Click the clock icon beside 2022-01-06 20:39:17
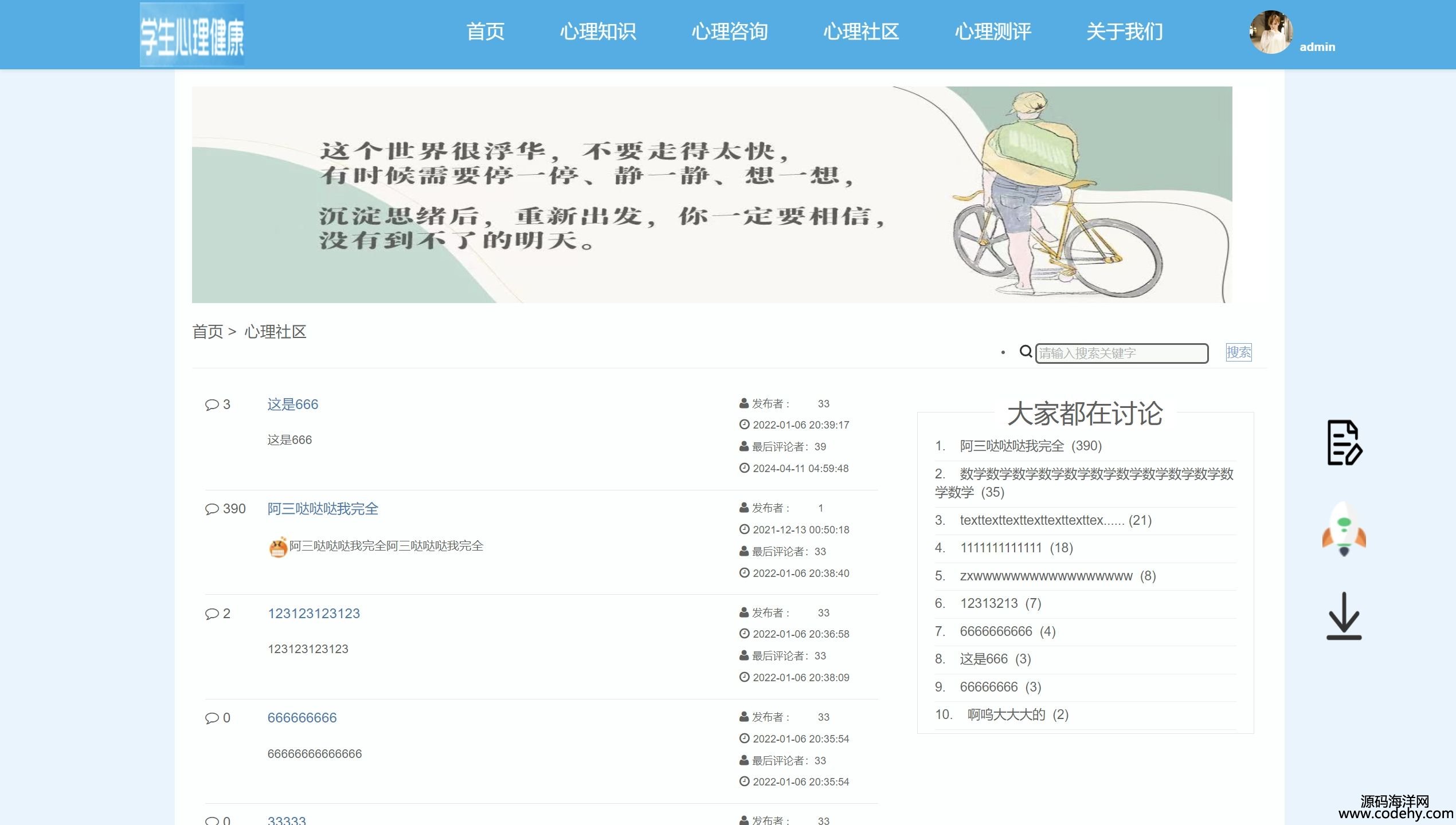 (744, 425)
